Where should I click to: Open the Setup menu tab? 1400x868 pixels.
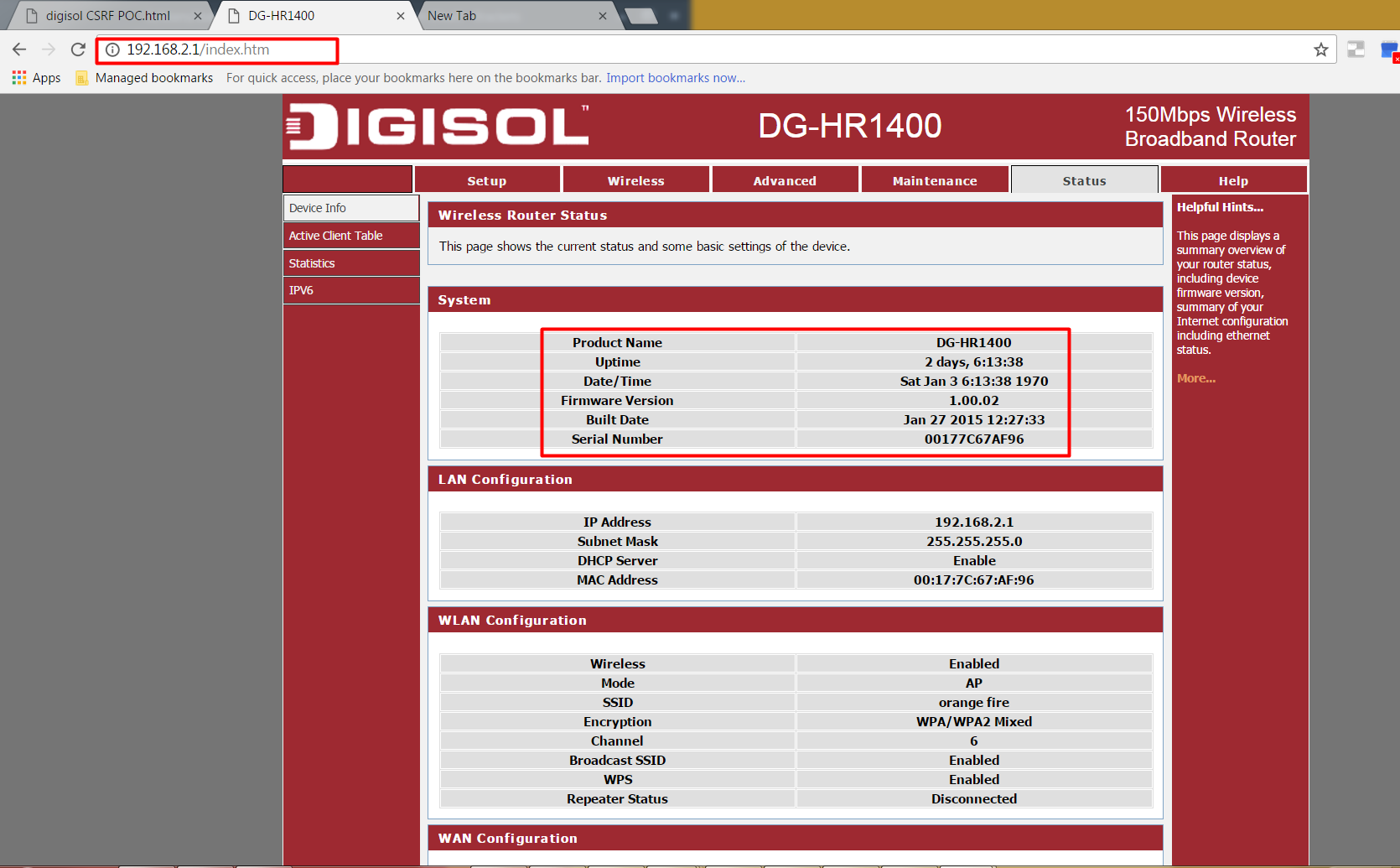486,180
